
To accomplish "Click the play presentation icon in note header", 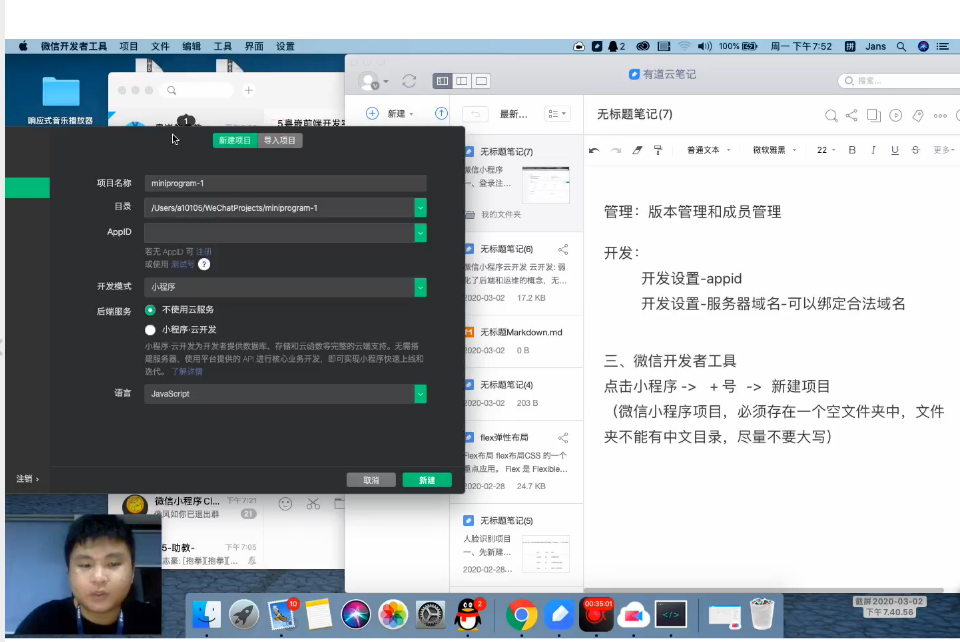I will coord(896,115).
